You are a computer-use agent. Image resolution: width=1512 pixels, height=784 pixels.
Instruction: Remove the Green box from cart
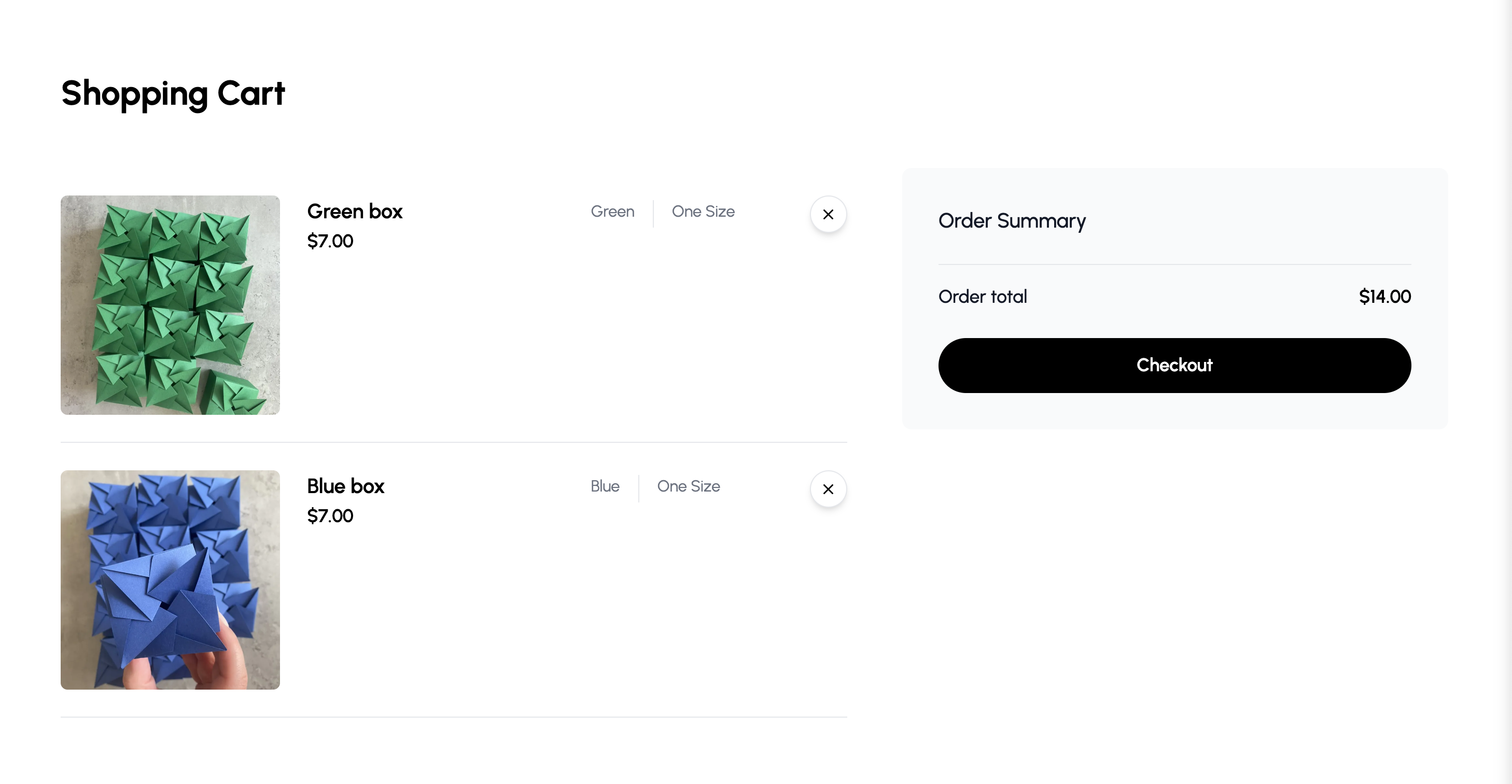[828, 214]
